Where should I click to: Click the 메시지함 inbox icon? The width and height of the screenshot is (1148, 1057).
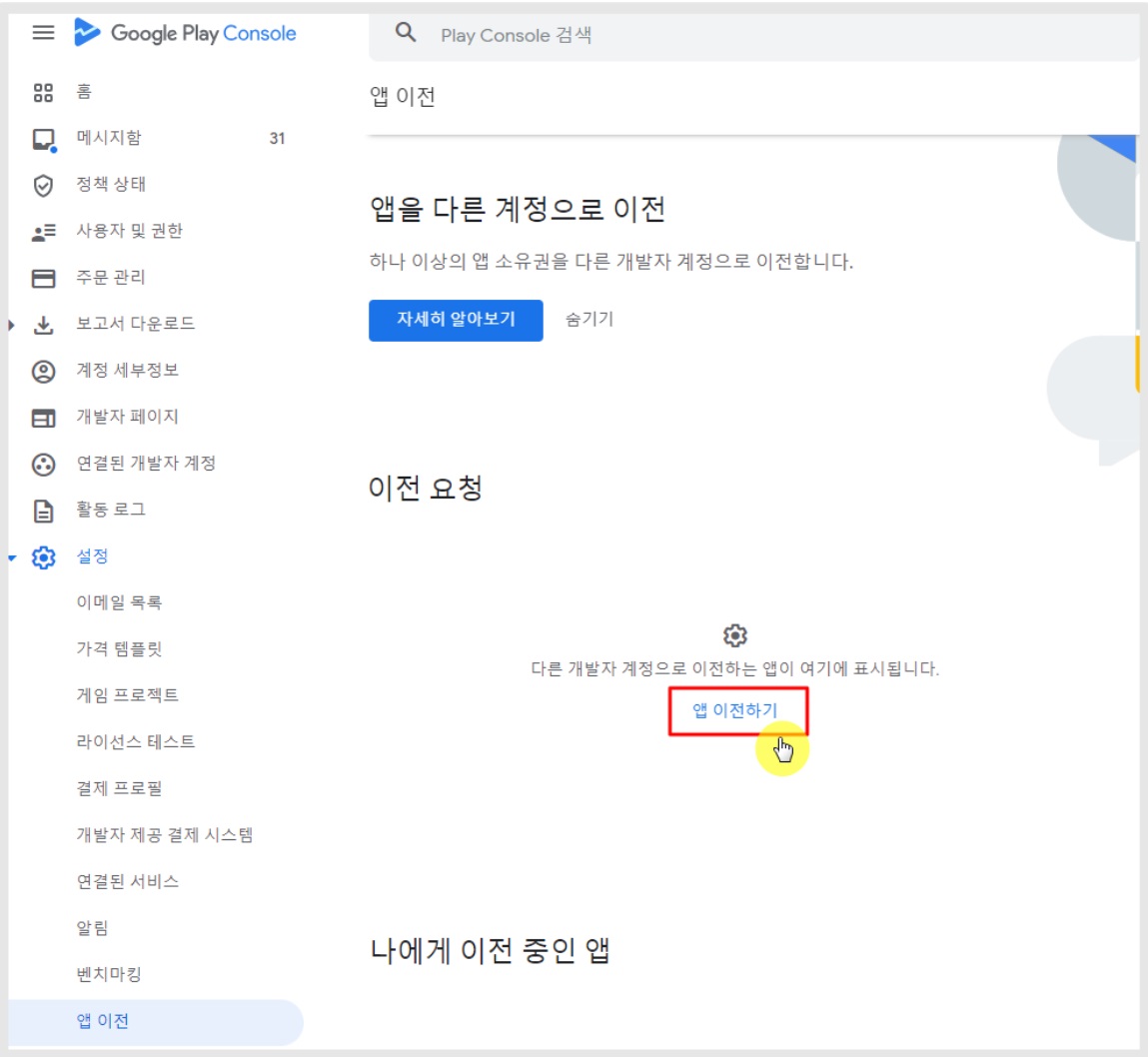pyautogui.click(x=44, y=139)
